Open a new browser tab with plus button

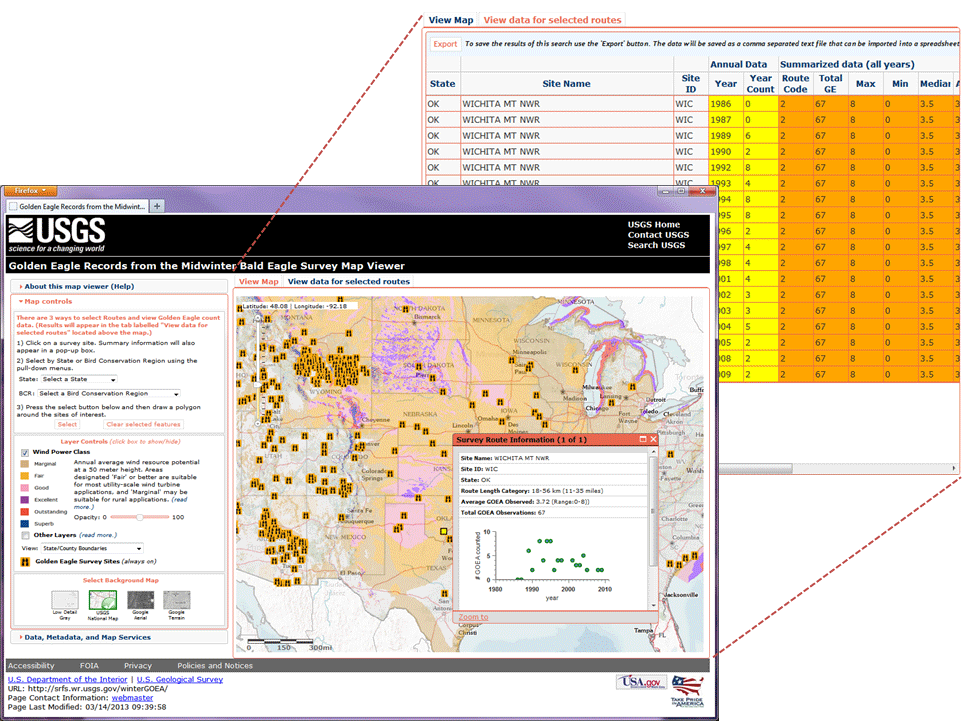157,206
